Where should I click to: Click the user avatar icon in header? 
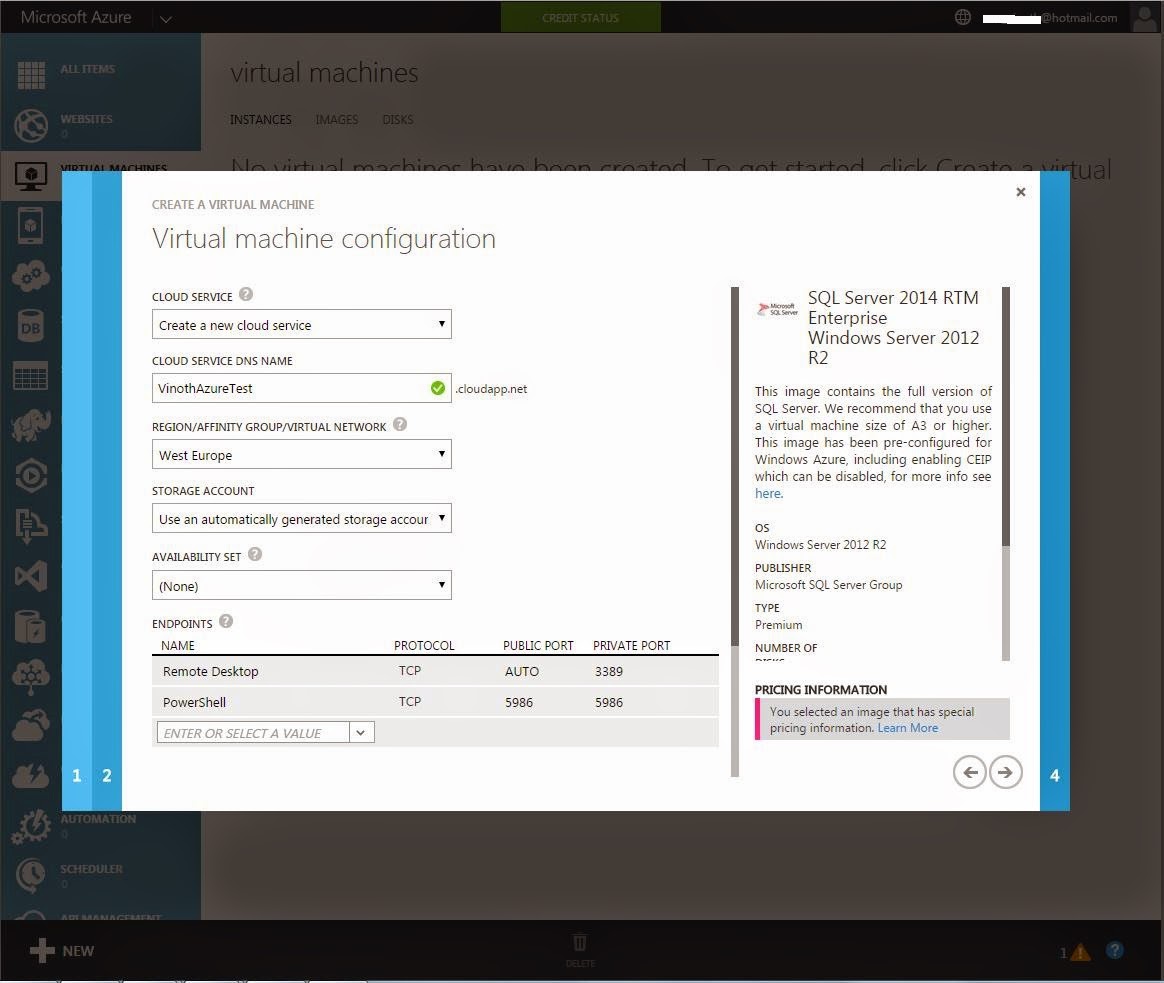(1144, 18)
